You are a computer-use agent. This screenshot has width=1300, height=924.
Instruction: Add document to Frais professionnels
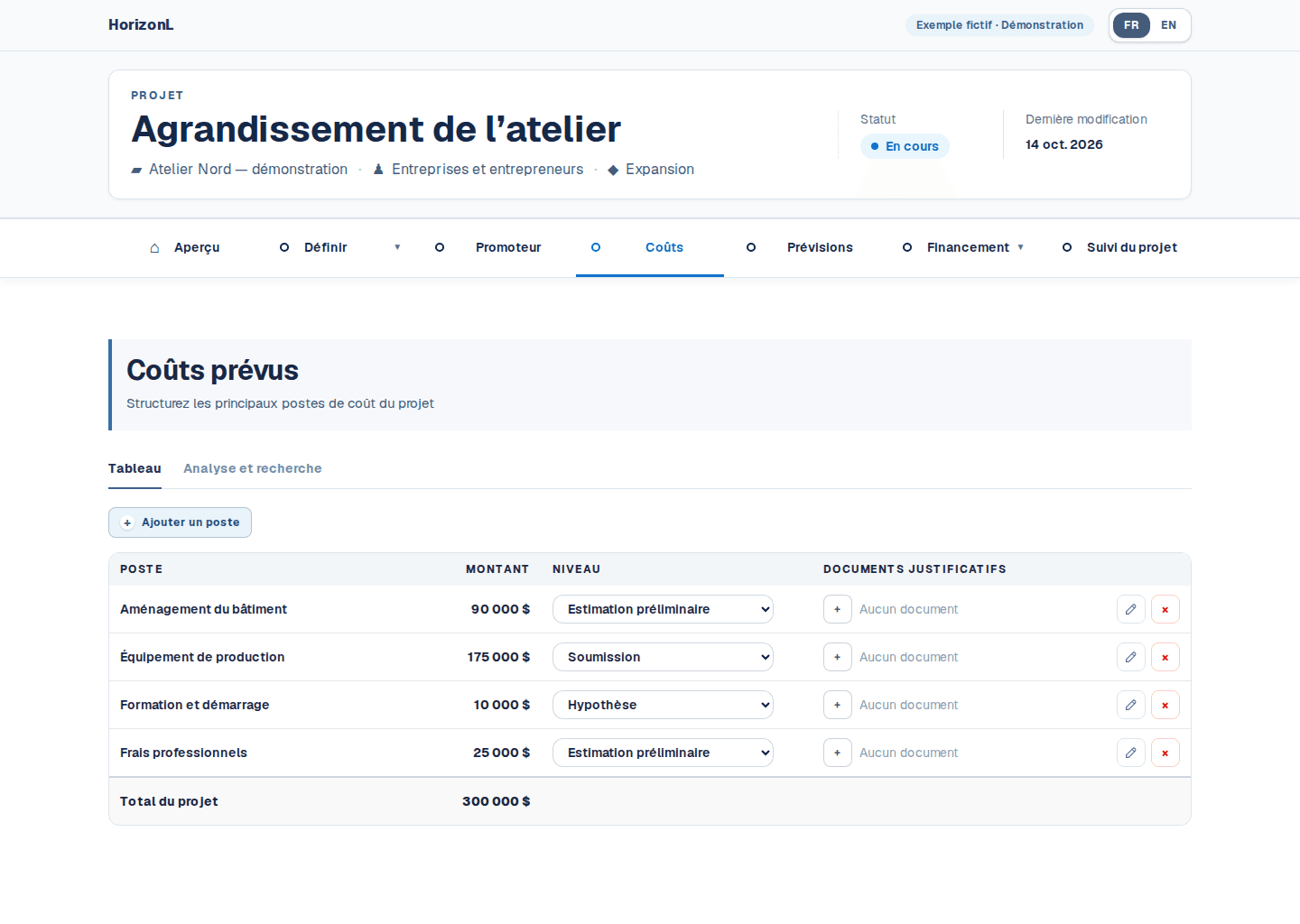click(x=838, y=753)
